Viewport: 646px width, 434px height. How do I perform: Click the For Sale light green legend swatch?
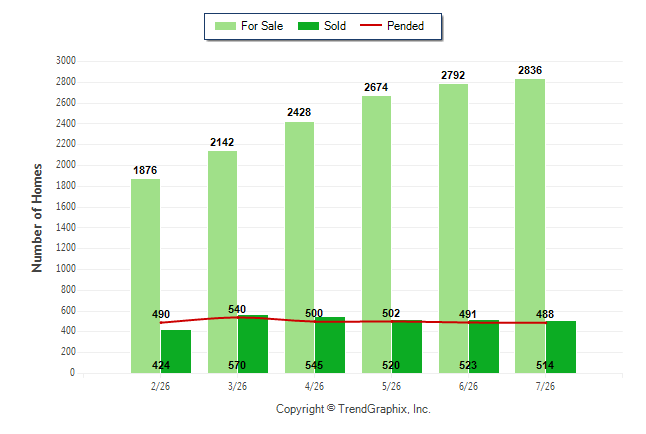point(225,26)
